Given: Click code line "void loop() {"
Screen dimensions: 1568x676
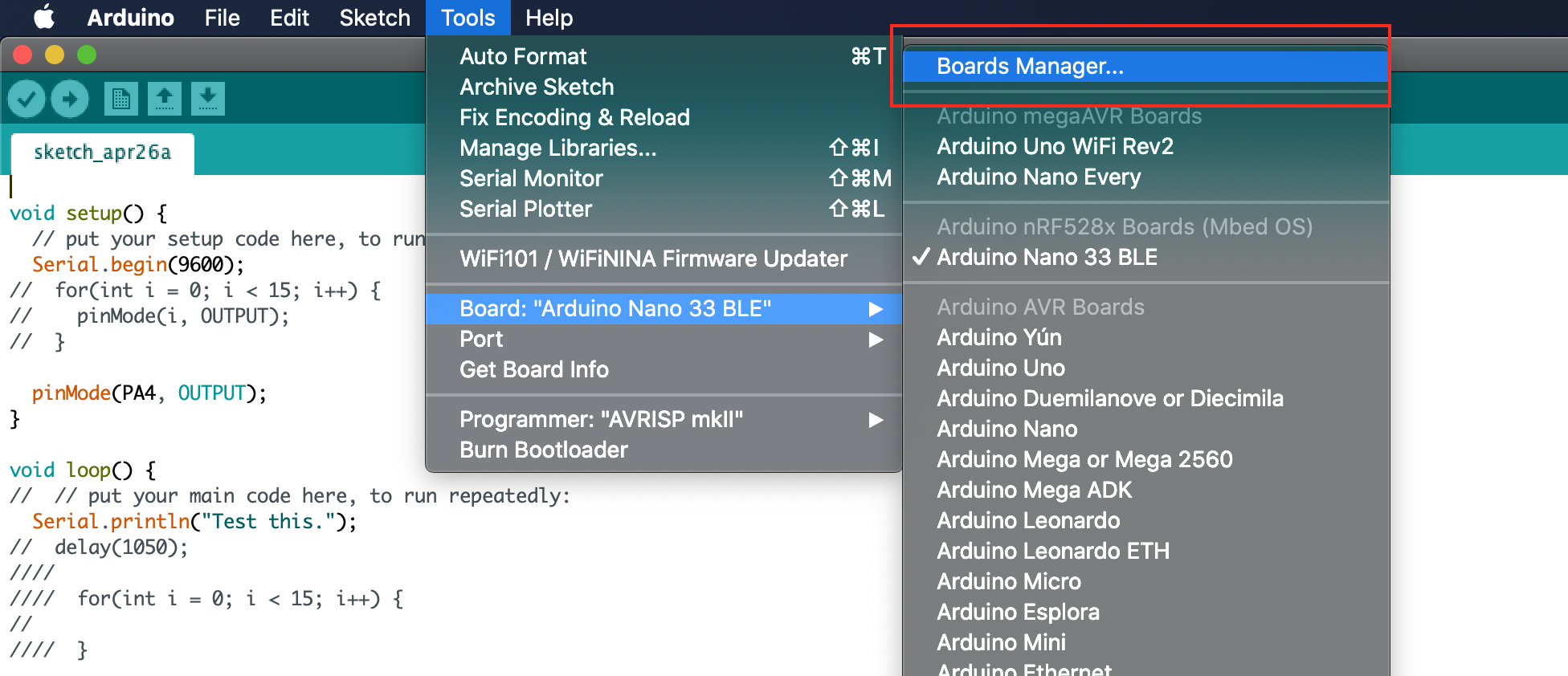Looking at the screenshot, I should 84,470.
